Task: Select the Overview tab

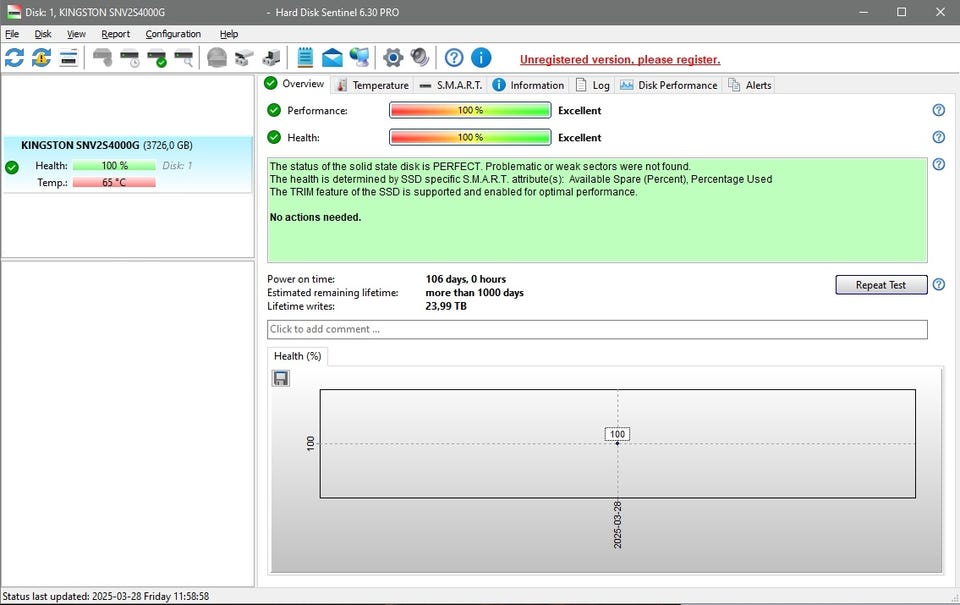Action: coord(294,84)
